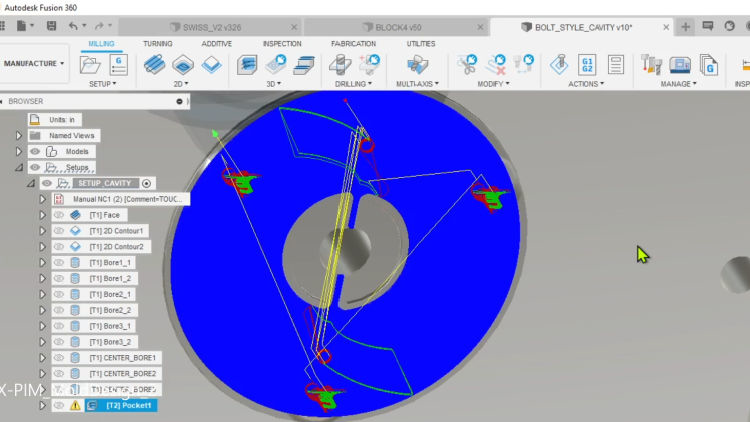
Task: Select the 2D Adaptive Clearing tool
Action: (154, 65)
